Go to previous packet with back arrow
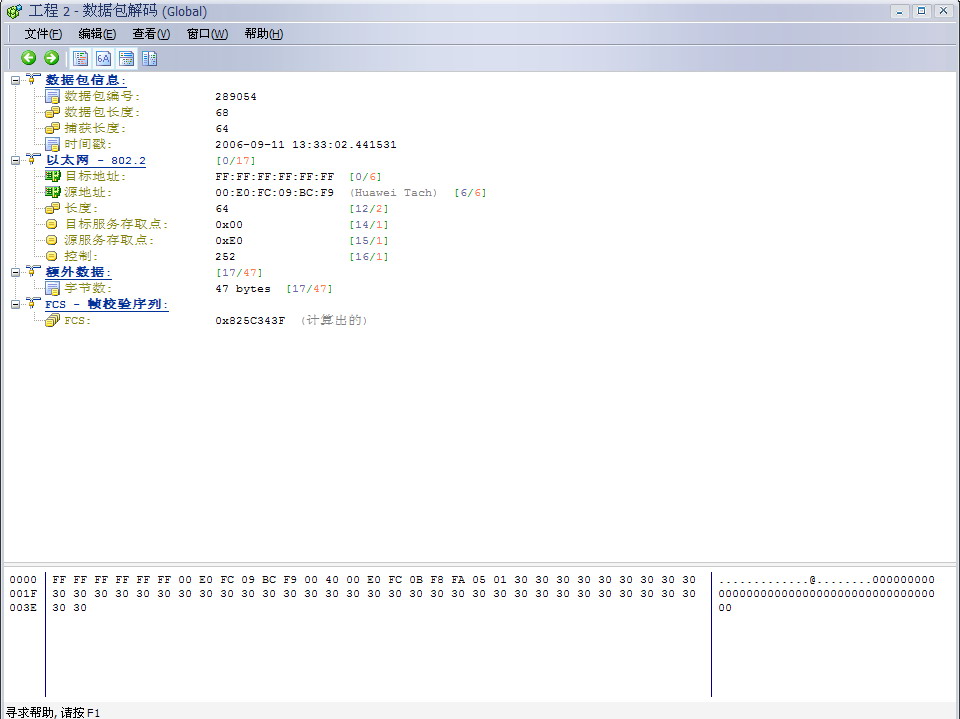This screenshot has height=719, width=960. (x=28, y=58)
